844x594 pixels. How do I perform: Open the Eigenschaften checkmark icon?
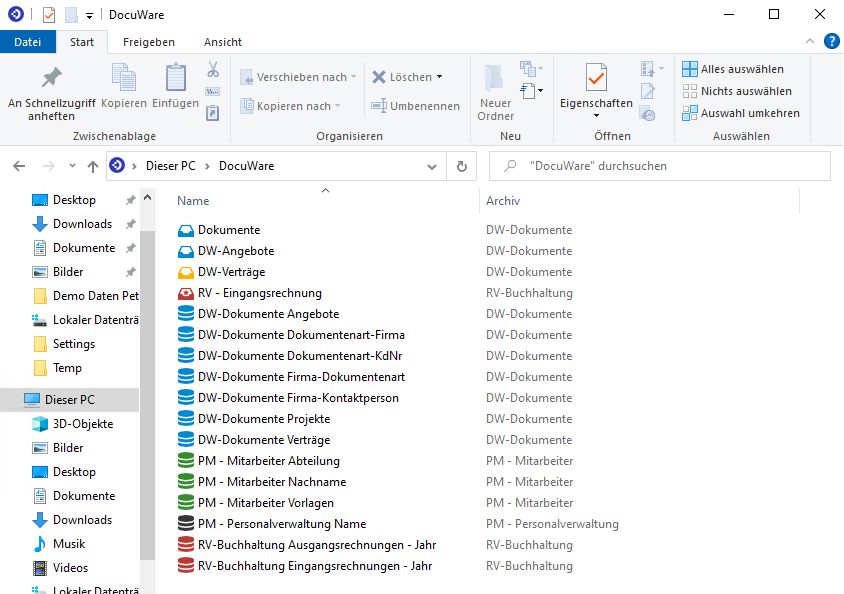tap(596, 77)
